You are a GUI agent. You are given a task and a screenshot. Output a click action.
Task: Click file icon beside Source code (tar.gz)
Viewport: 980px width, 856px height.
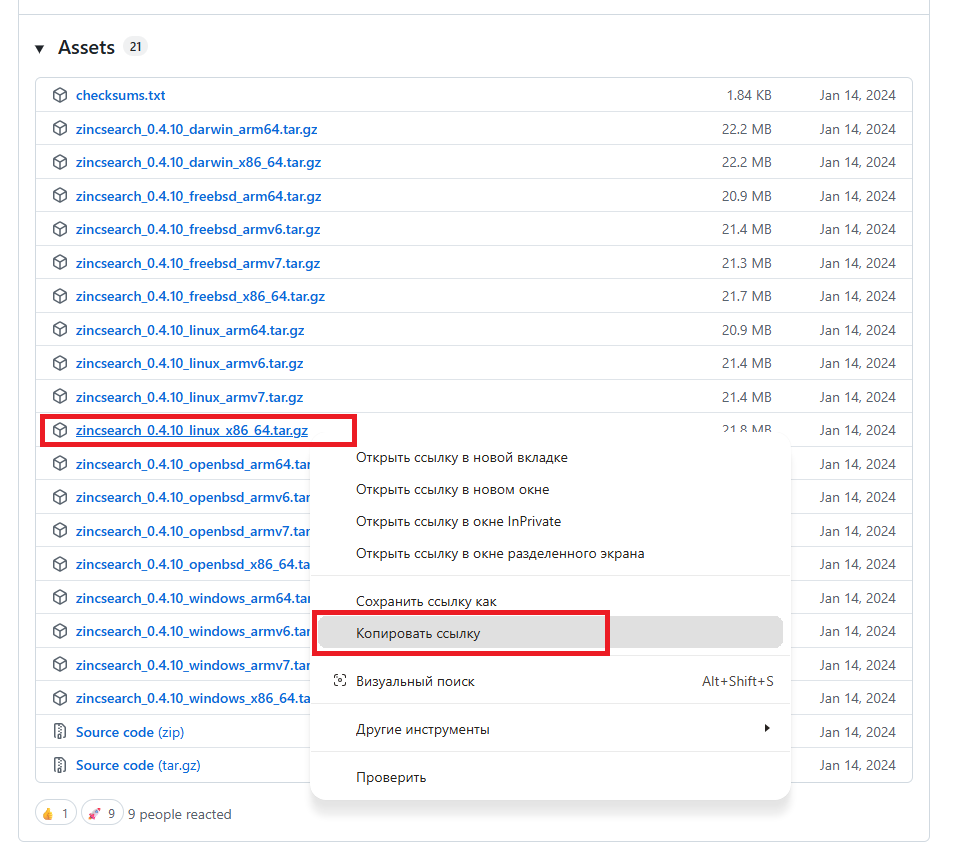tap(60, 765)
